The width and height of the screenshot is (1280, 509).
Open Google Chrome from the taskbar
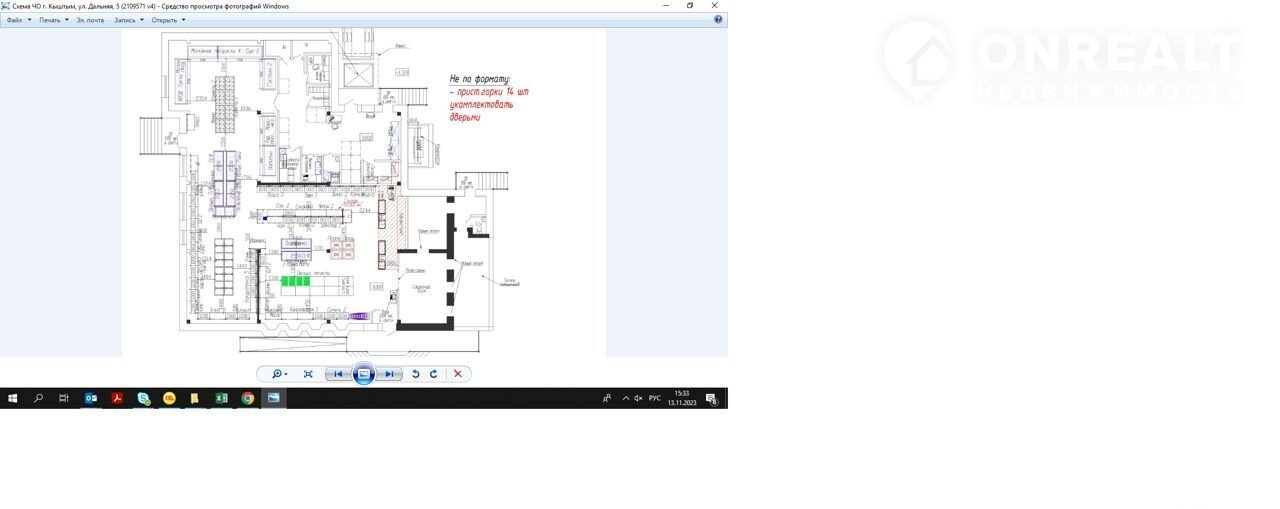click(x=247, y=398)
